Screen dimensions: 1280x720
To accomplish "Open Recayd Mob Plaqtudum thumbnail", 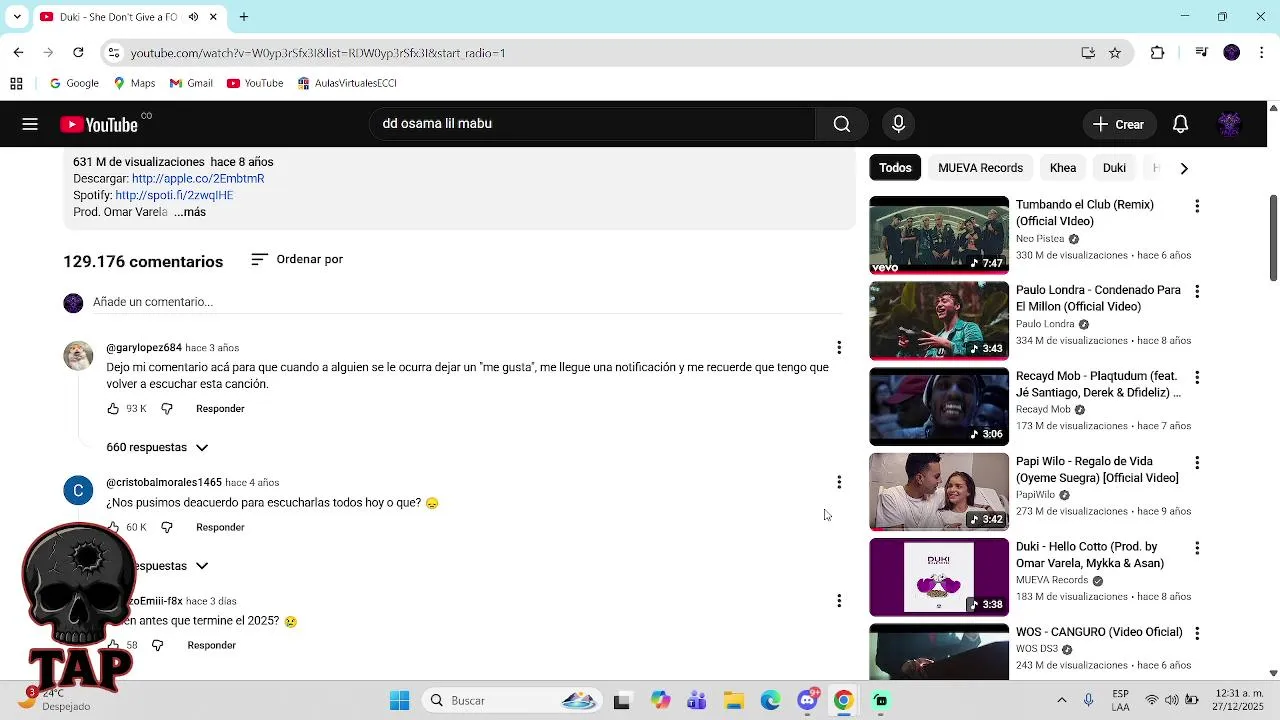I will [939, 406].
